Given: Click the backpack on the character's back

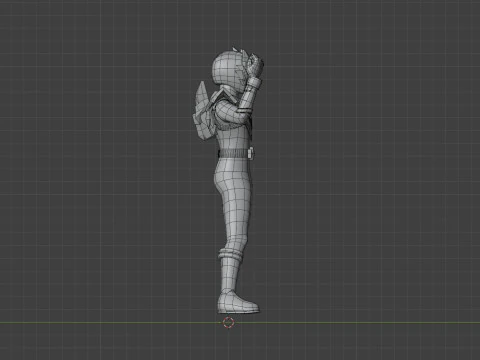Looking at the screenshot, I should (x=203, y=112).
